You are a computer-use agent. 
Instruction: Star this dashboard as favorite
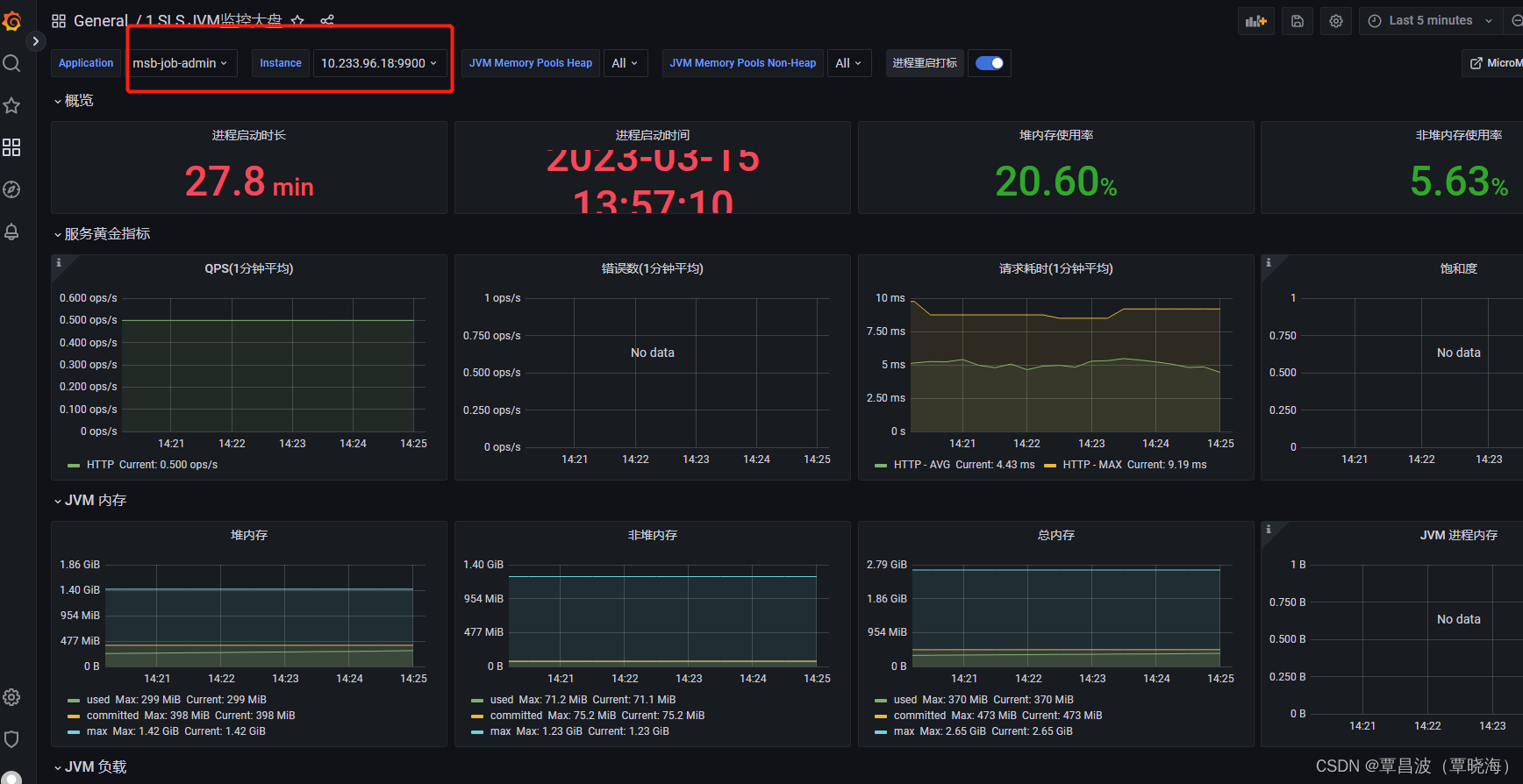[x=297, y=20]
